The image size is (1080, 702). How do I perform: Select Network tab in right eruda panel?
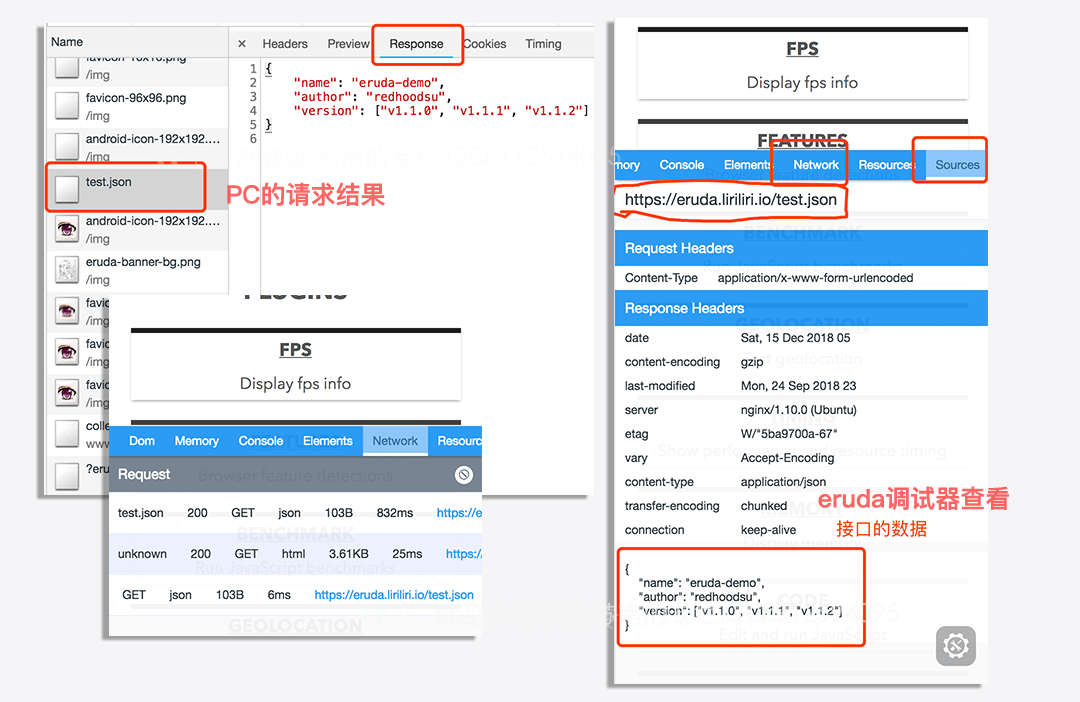pos(816,165)
